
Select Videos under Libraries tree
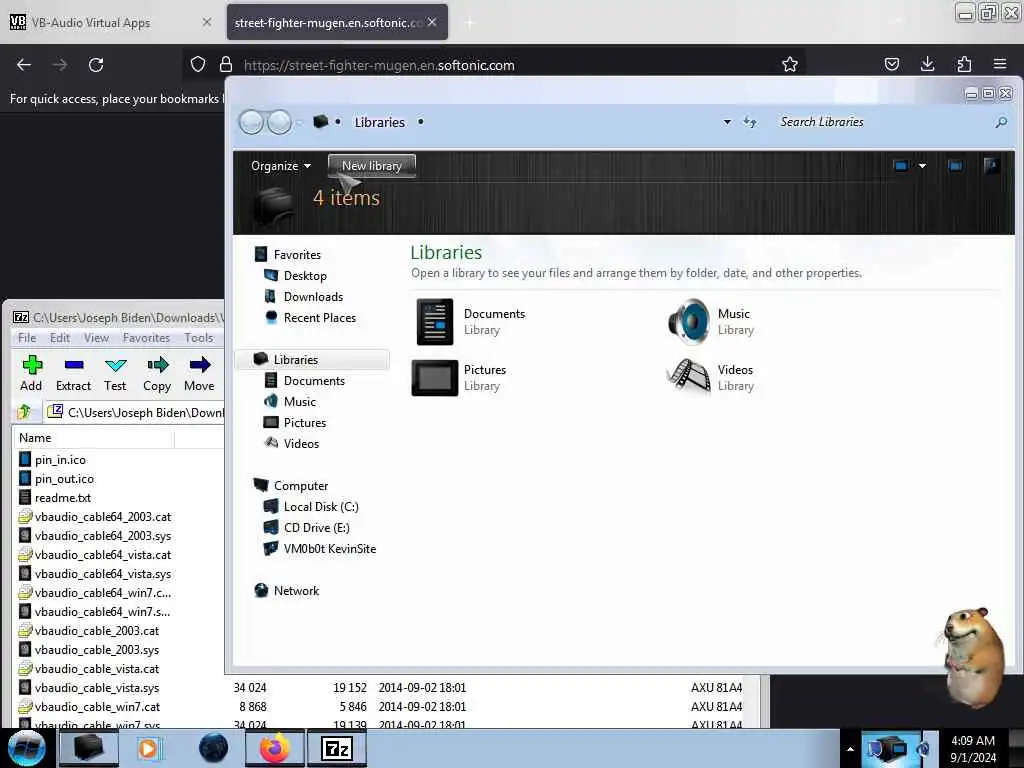tap(301, 443)
